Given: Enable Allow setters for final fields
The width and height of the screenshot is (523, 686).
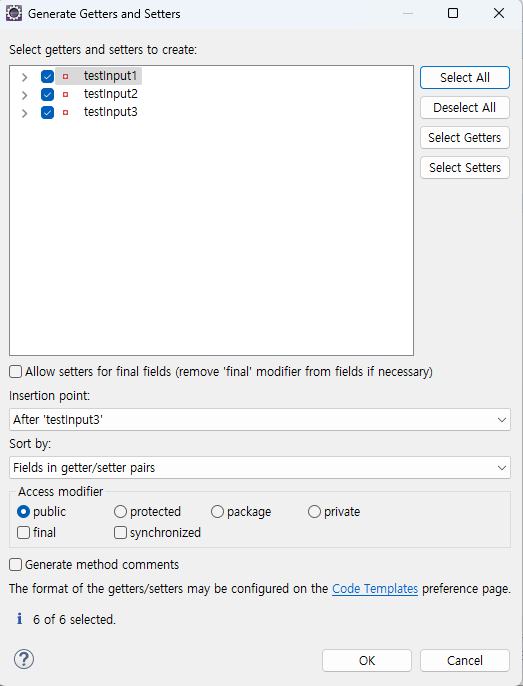Looking at the screenshot, I should (15, 372).
